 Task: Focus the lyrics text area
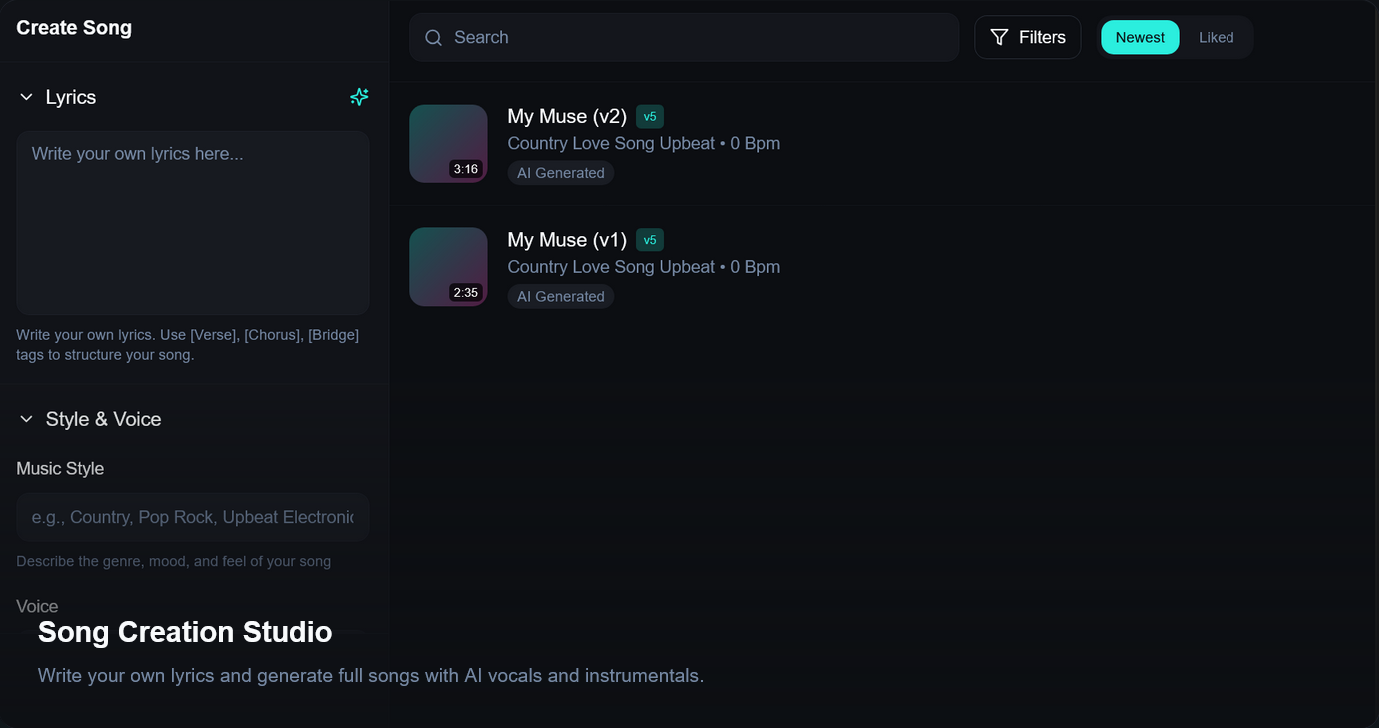pos(193,223)
